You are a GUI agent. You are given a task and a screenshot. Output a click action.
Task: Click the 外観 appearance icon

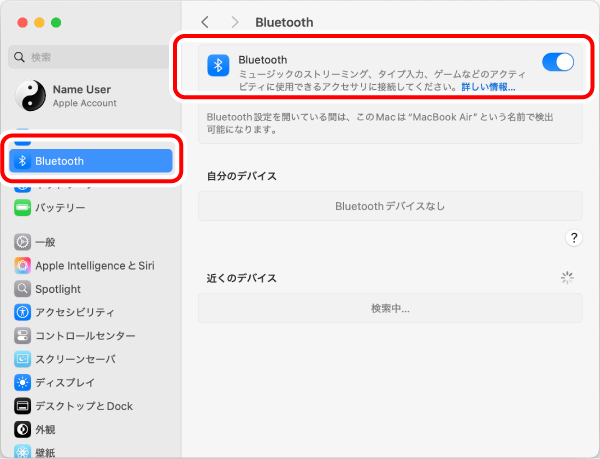point(23,429)
